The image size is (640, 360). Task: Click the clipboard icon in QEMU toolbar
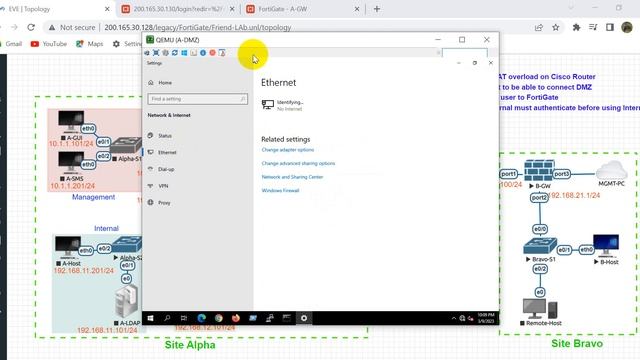(x=193, y=53)
